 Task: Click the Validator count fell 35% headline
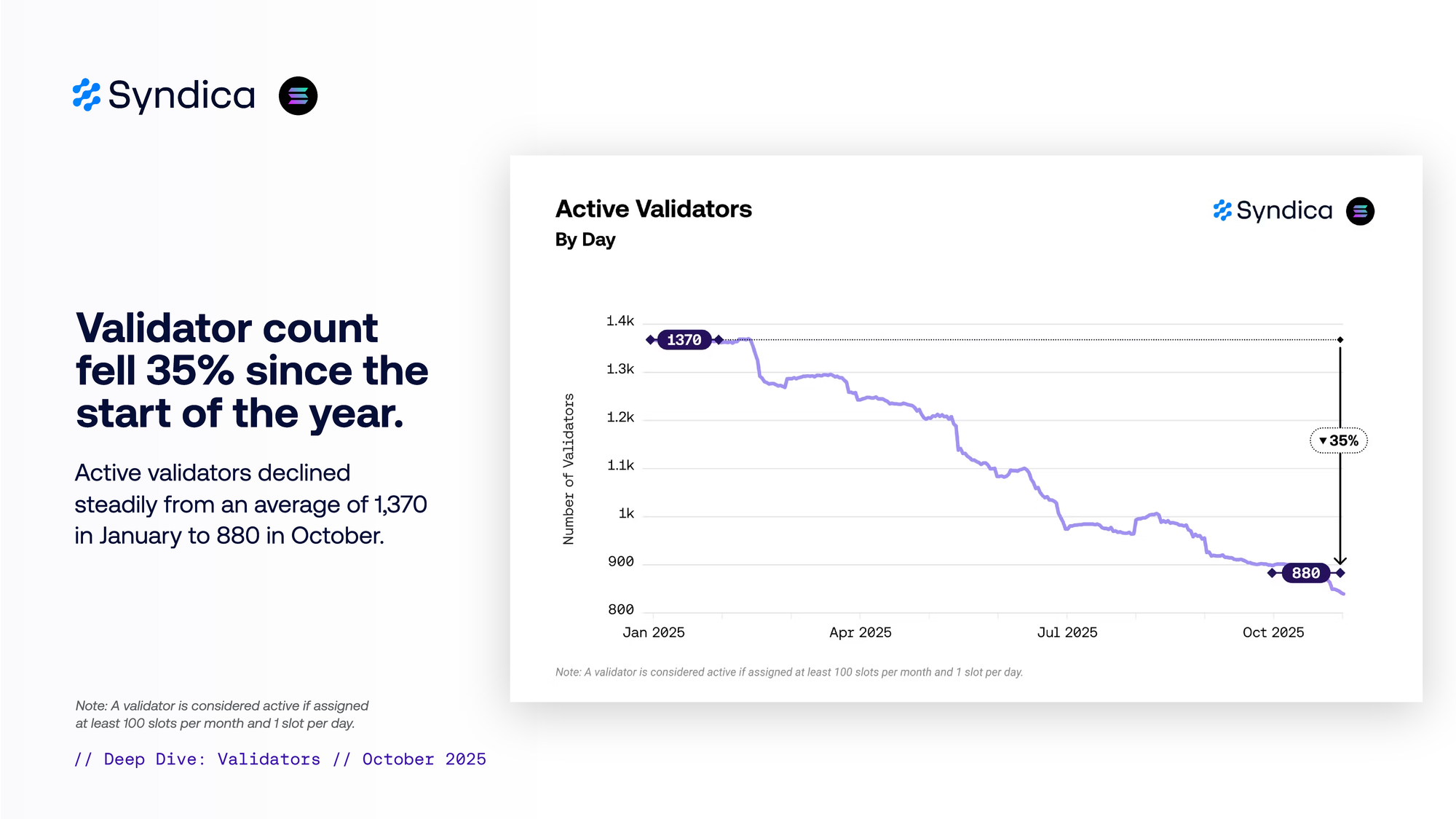pyautogui.click(x=252, y=370)
